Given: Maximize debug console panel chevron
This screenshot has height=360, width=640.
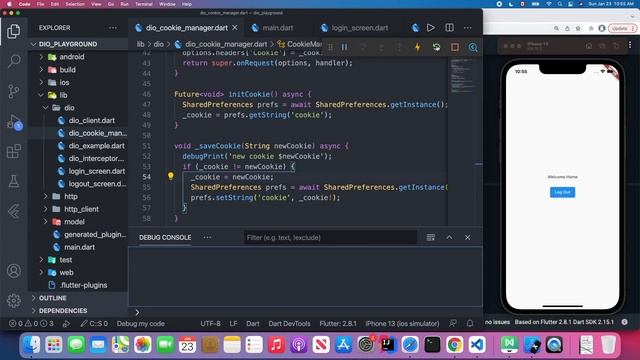Looking at the screenshot, I should tap(449, 238).
